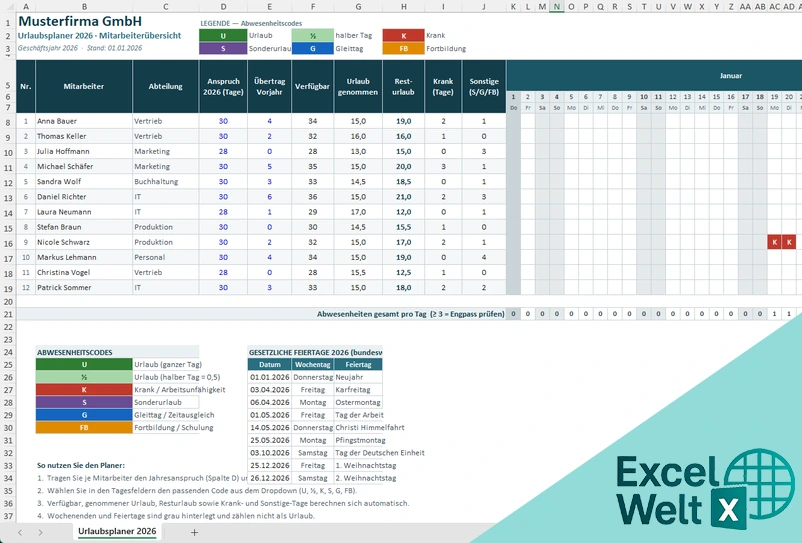Viewport: 802px width, 543px height.
Task: Click the Resturlaub column heading
Action: 404,86
